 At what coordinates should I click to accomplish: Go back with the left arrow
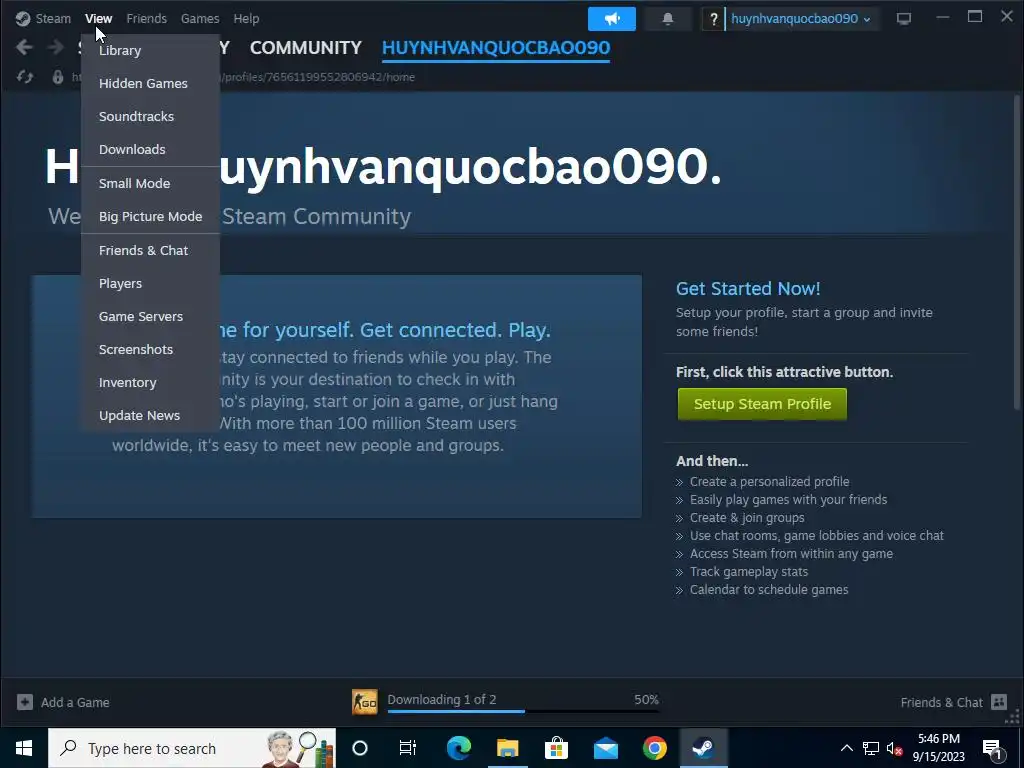[24, 47]
